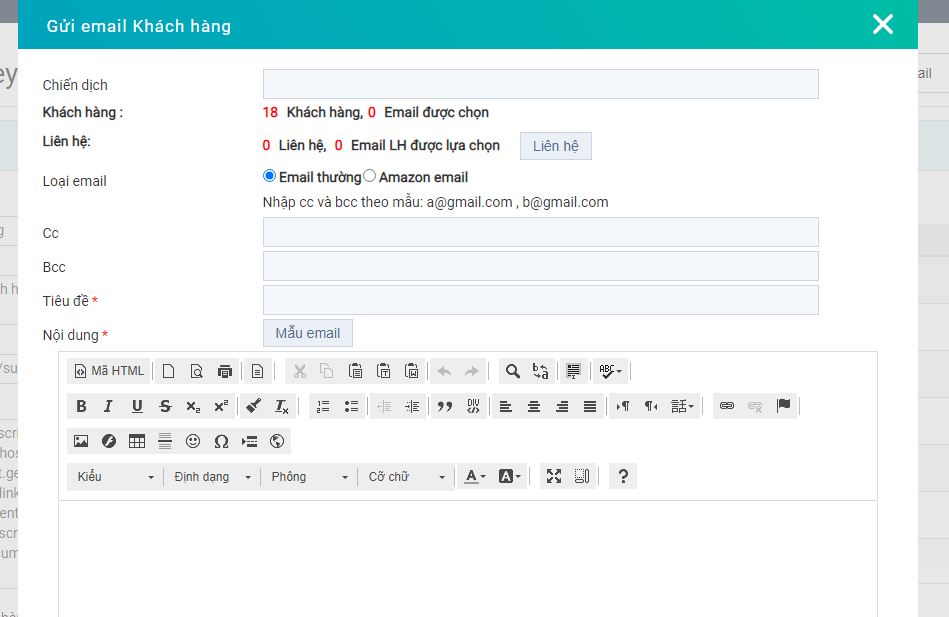949x617 pixels.
Task: Insert a table in the editor
Action: (137, 441)
